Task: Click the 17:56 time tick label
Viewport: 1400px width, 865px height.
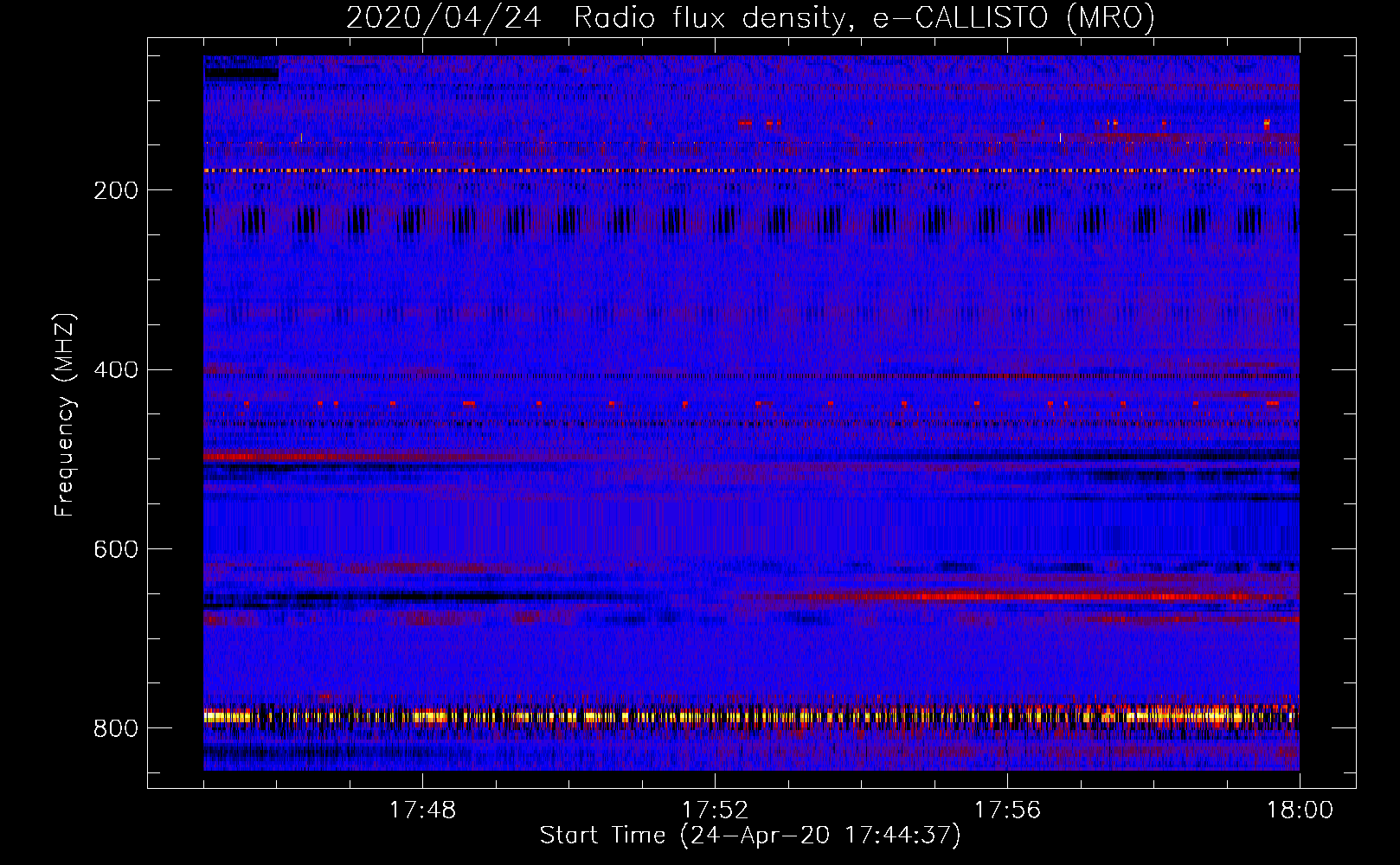Action: 1007,811
